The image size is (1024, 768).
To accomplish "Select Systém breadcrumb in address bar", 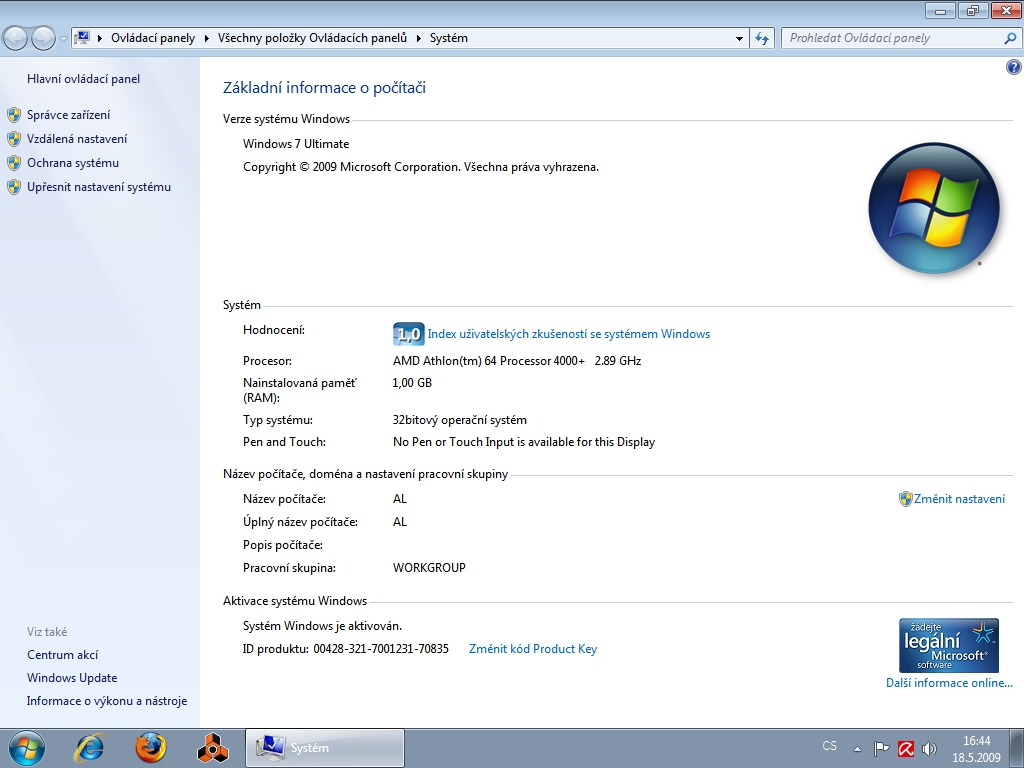I will point(449,38).
